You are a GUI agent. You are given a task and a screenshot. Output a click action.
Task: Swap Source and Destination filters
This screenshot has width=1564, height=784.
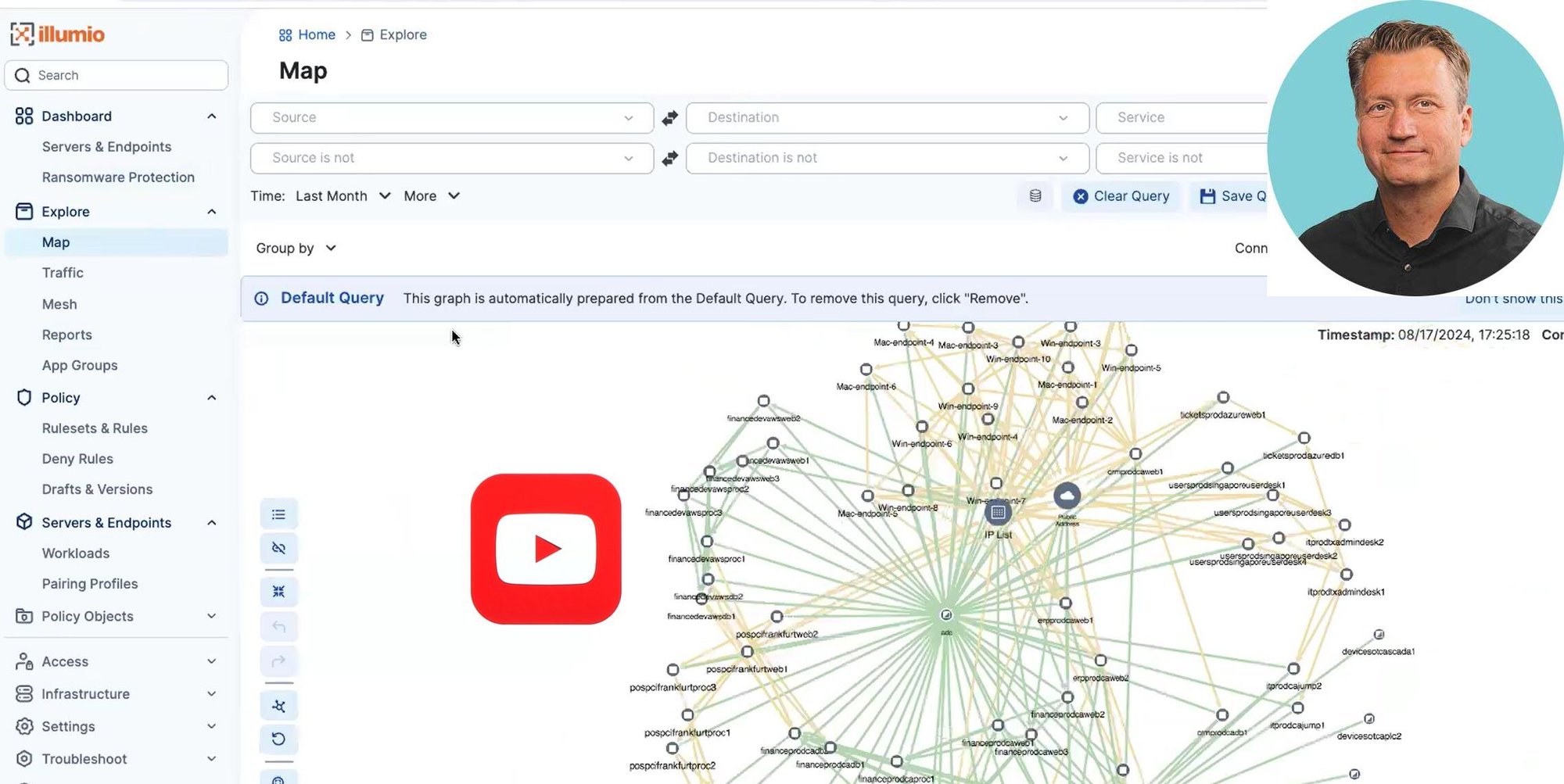pyautogui.click(x=670, y=118)
